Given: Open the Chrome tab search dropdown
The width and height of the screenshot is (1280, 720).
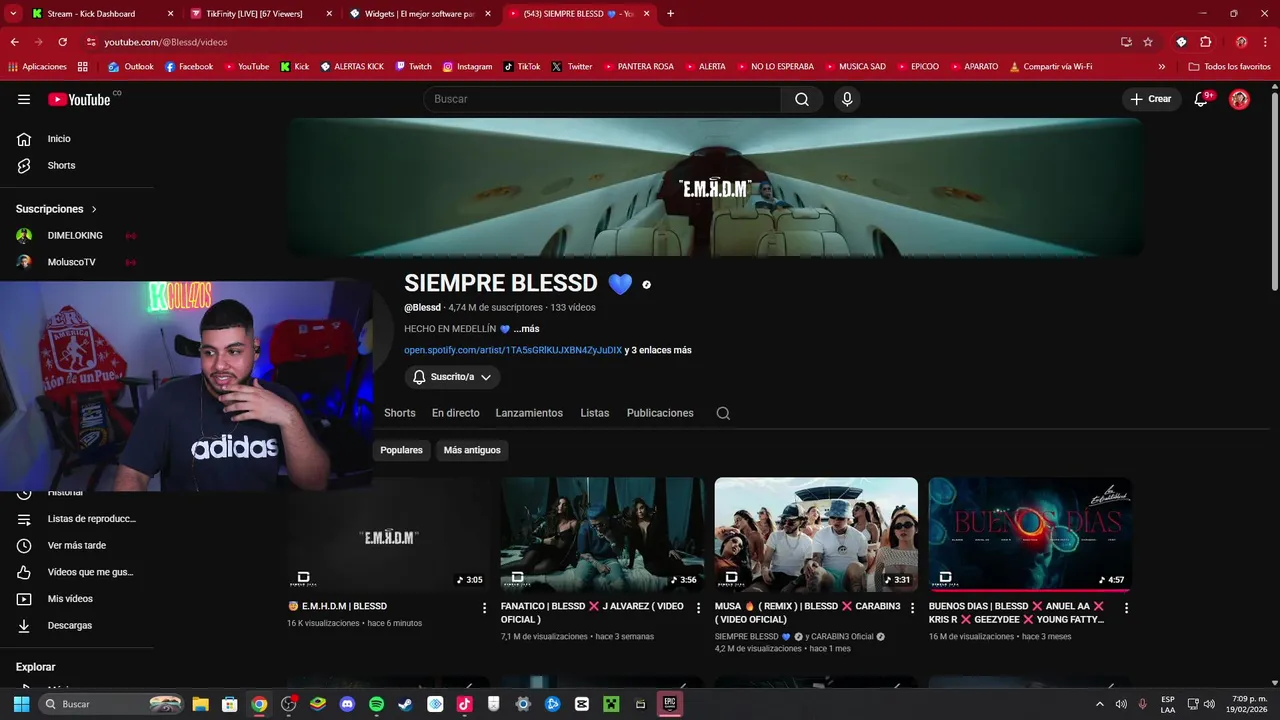Looking at the screenshot, I should pos(14,14).
